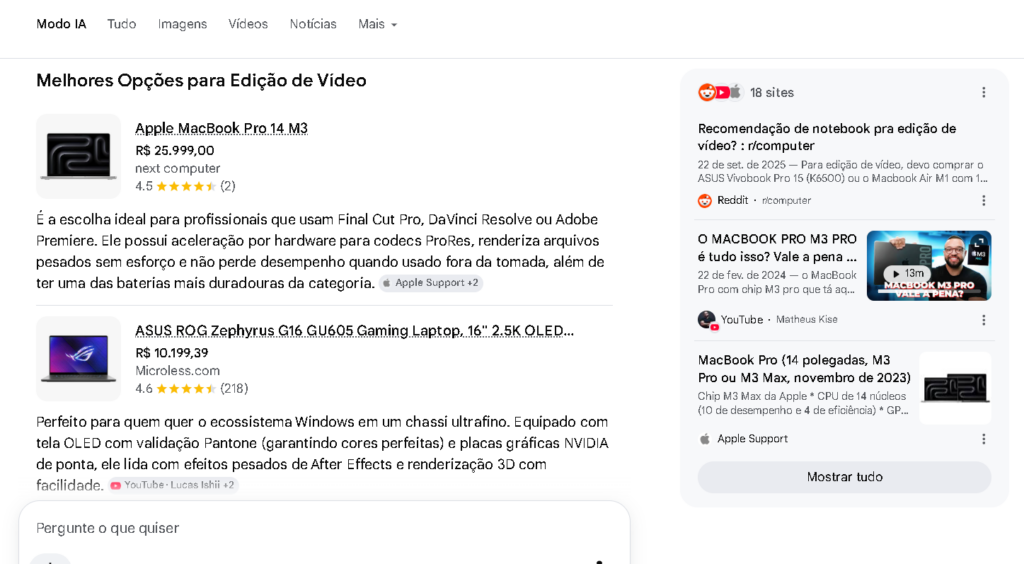This screenshot has height=564, width=1024.
Task: Switch to the Modo IA tab
Action: 61,24
